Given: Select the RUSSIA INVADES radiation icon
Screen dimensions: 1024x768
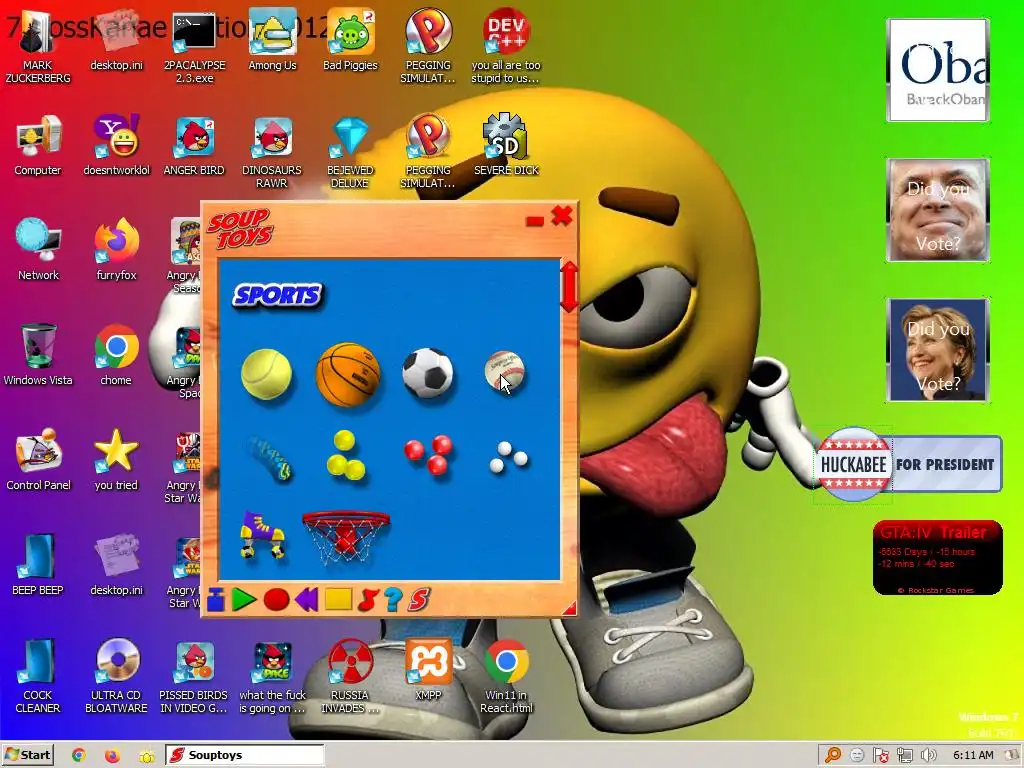Looking at the screenshot, I should pyautogui.click(x=349, y=677).
